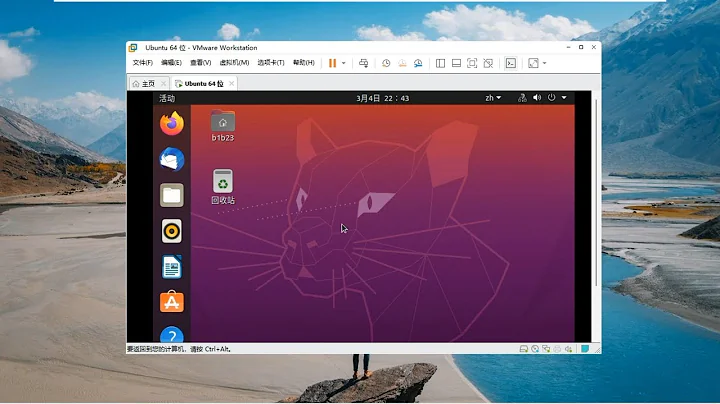The height and width of the screenshot is (404, 720).
Task: Open the 文件(F) menu
Action: coord(142,63)
